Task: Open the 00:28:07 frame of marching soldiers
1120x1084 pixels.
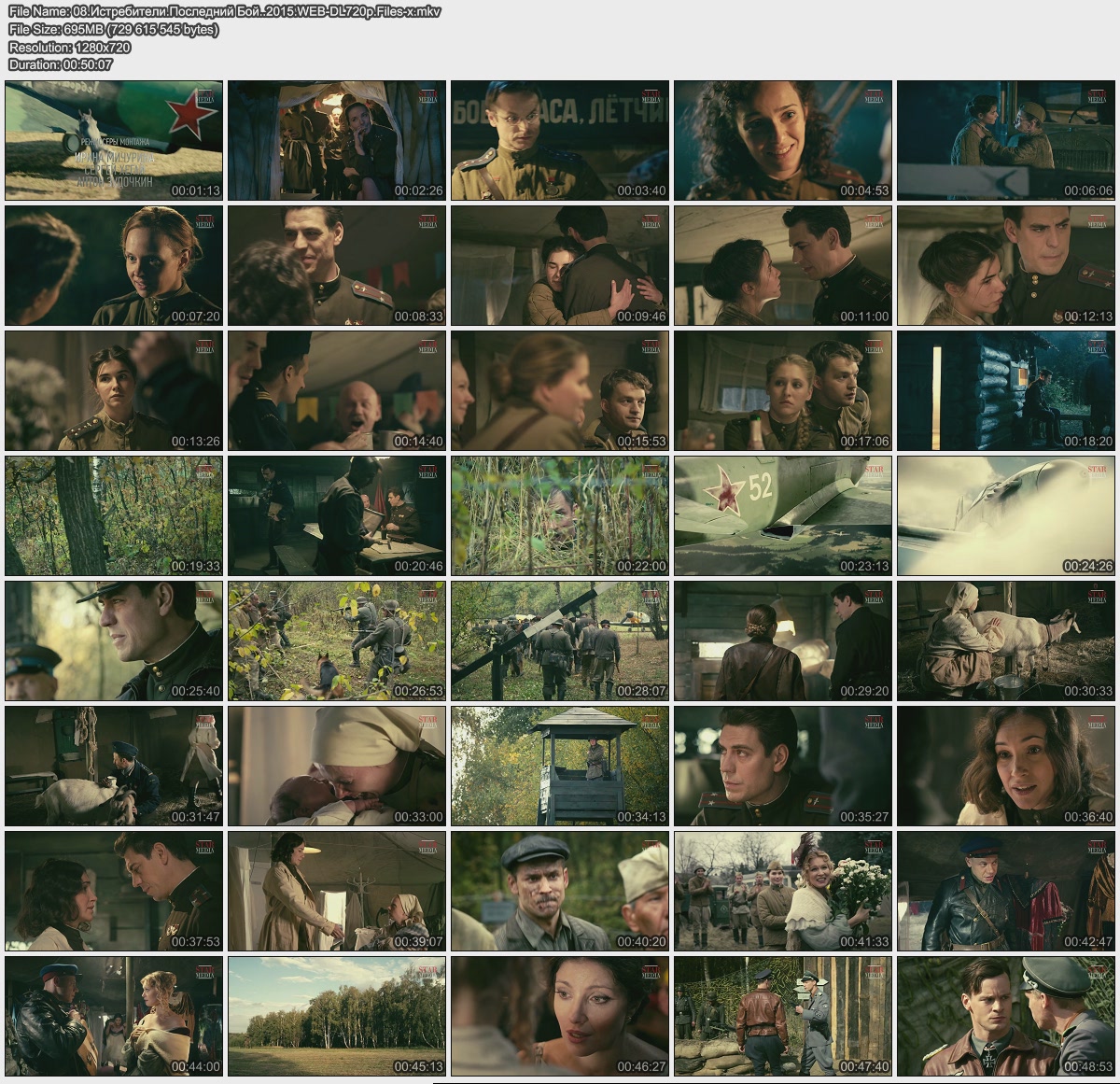Action: (x=560, y=641)
